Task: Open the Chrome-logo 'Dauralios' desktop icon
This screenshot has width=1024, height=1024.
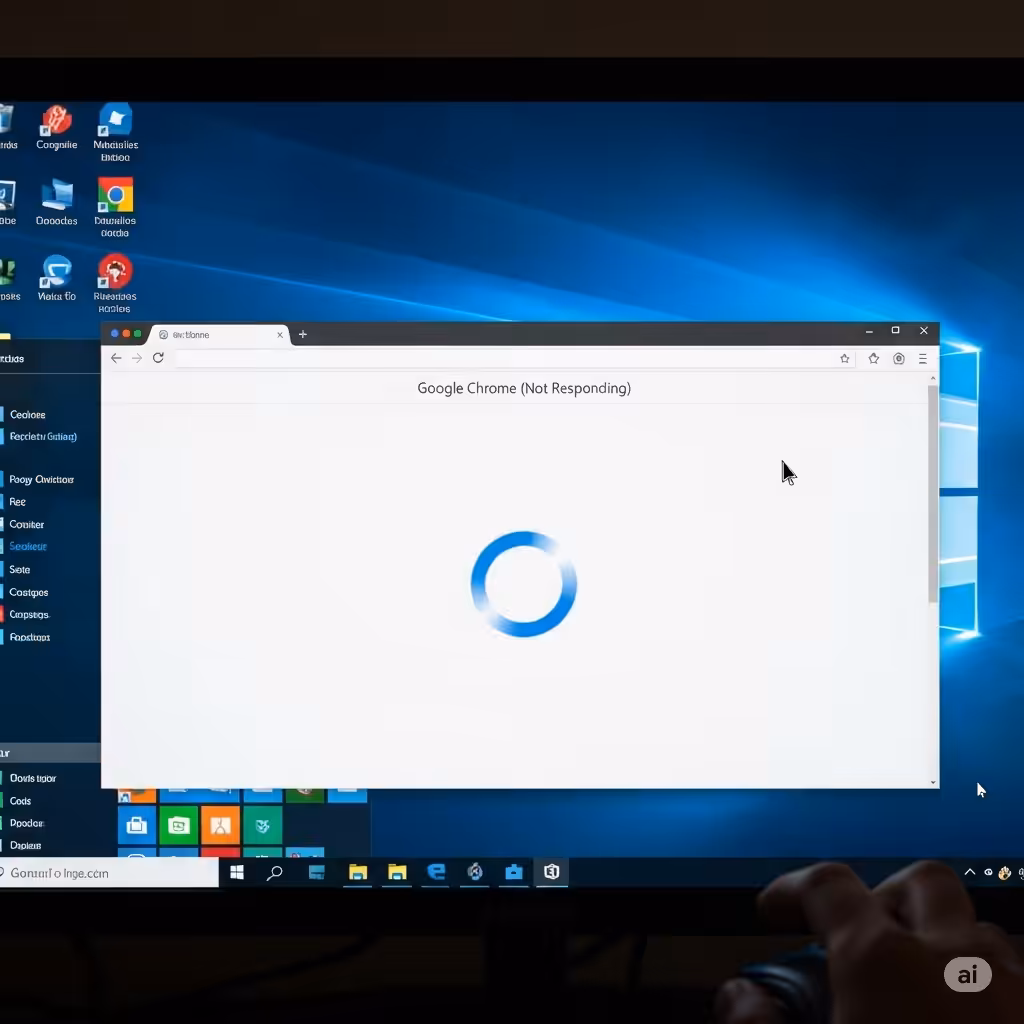Action: (x=115, y=208)
